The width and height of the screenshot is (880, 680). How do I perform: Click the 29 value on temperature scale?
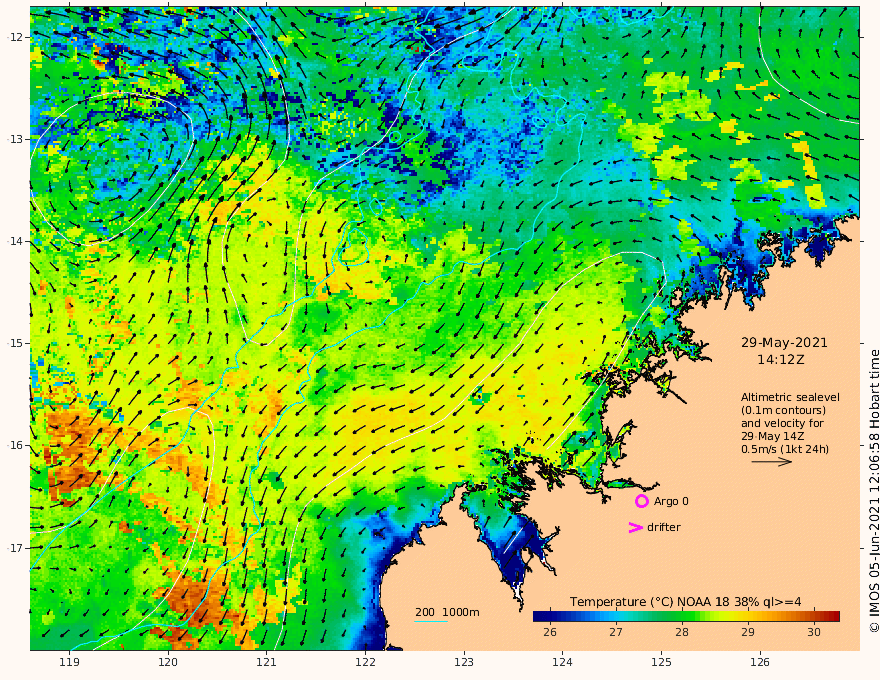[748, 632]
